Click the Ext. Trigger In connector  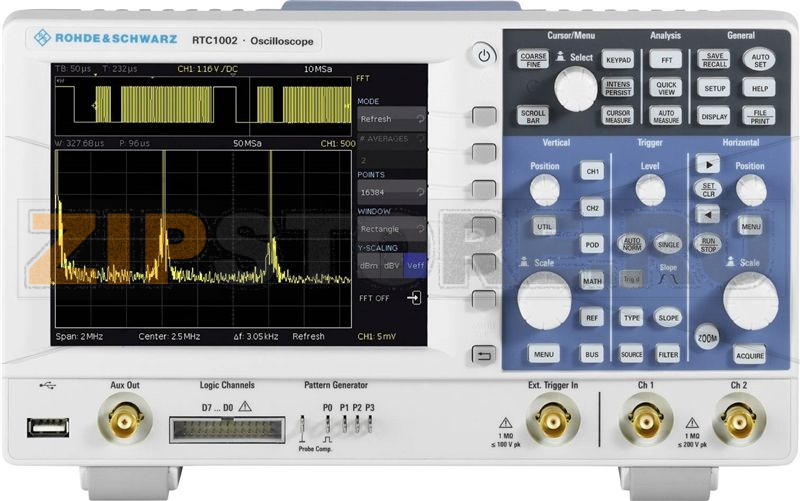(x=553, y=421)
